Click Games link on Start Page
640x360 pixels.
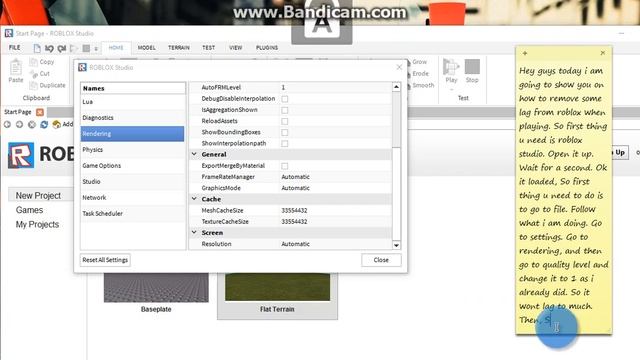[29, 210]
